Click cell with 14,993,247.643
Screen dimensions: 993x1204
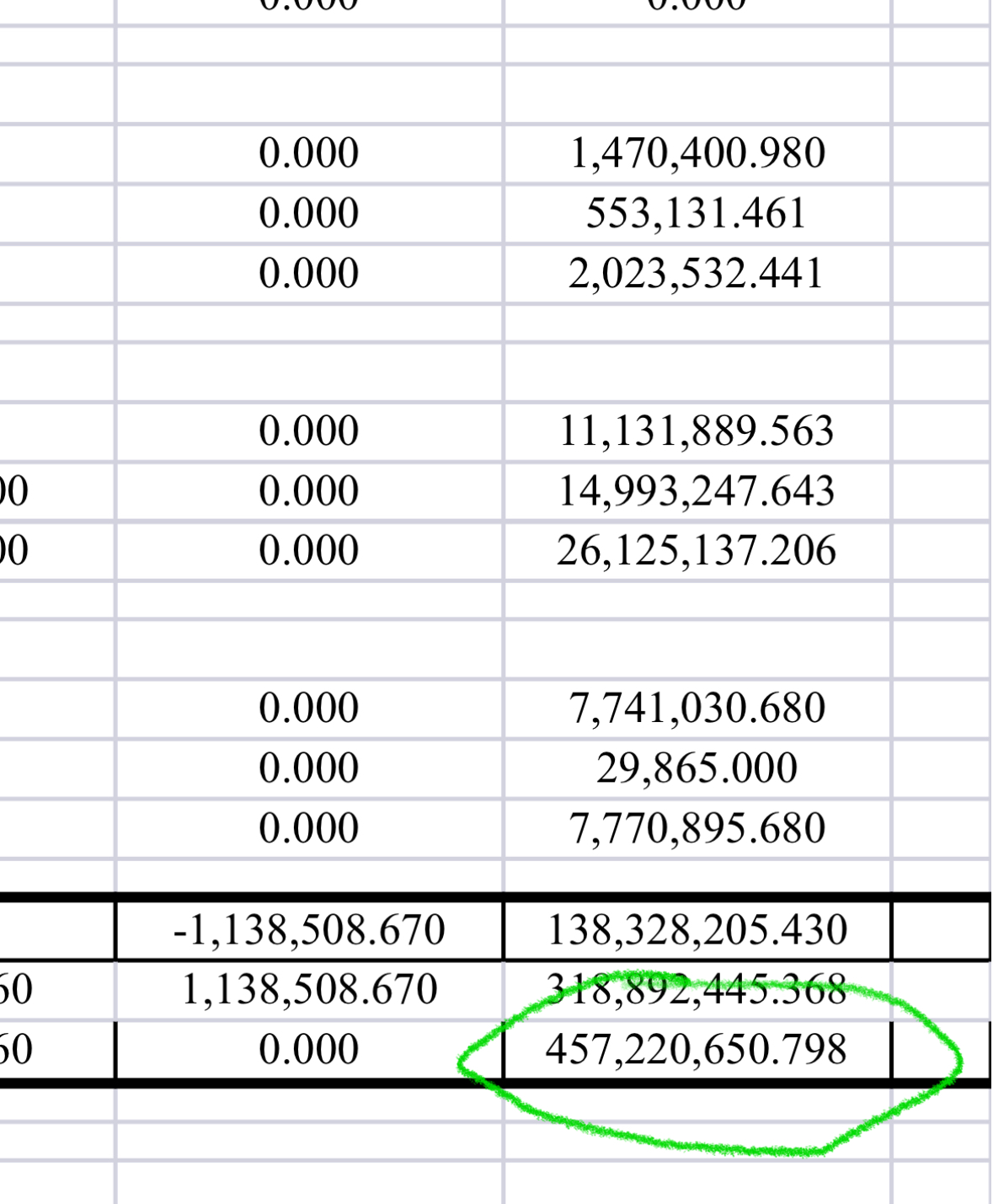click(x=697, y=491)
